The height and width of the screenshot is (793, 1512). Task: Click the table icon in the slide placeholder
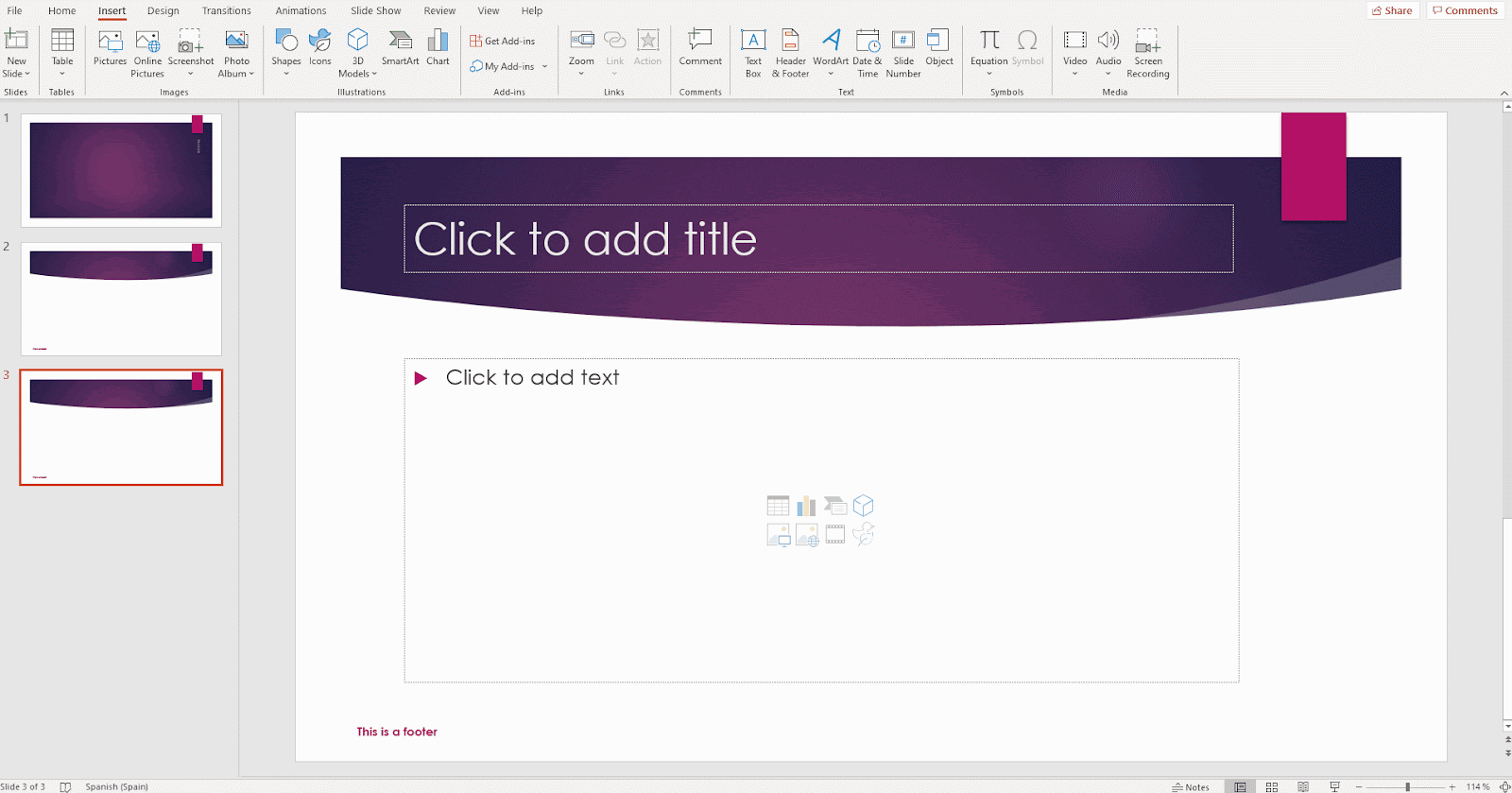coord(778,506)
